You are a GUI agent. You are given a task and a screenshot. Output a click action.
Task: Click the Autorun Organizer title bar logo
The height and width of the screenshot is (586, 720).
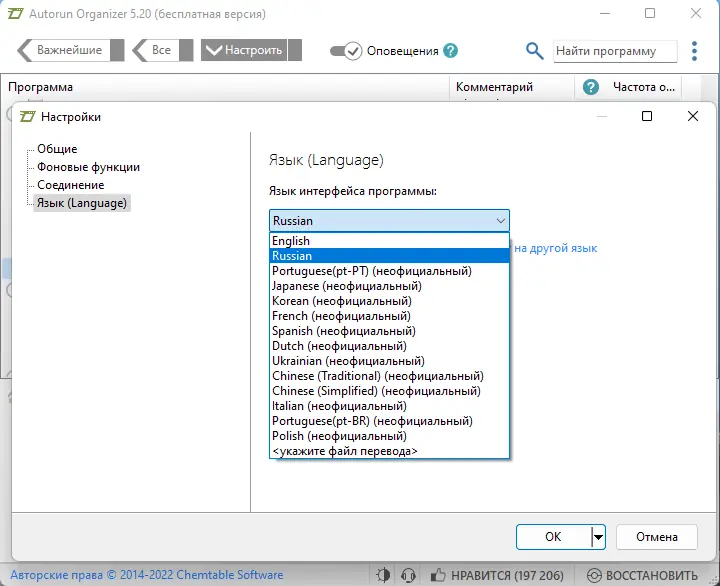coord(16,14)
